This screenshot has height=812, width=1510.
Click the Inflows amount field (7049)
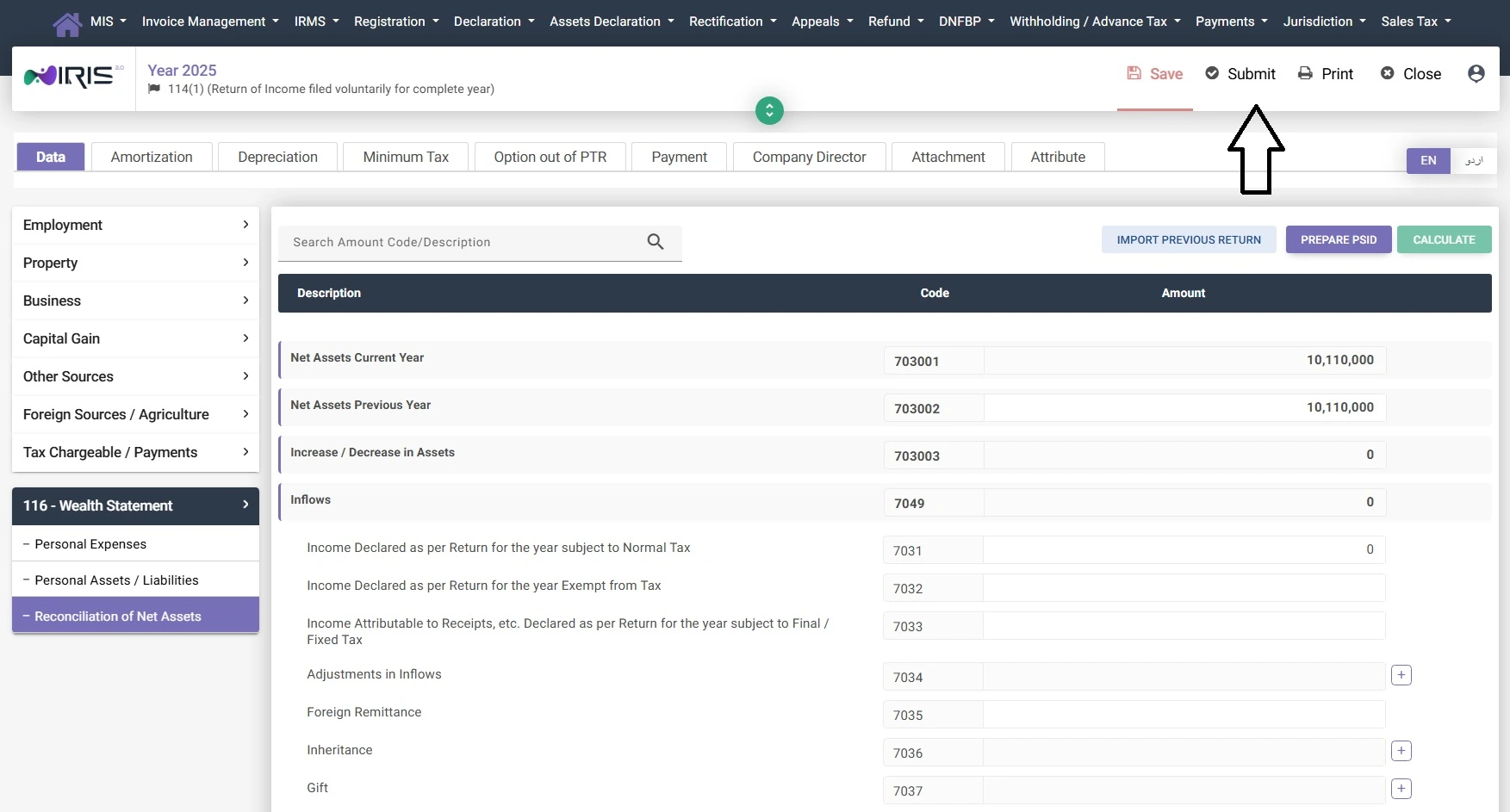(1184, 502)
